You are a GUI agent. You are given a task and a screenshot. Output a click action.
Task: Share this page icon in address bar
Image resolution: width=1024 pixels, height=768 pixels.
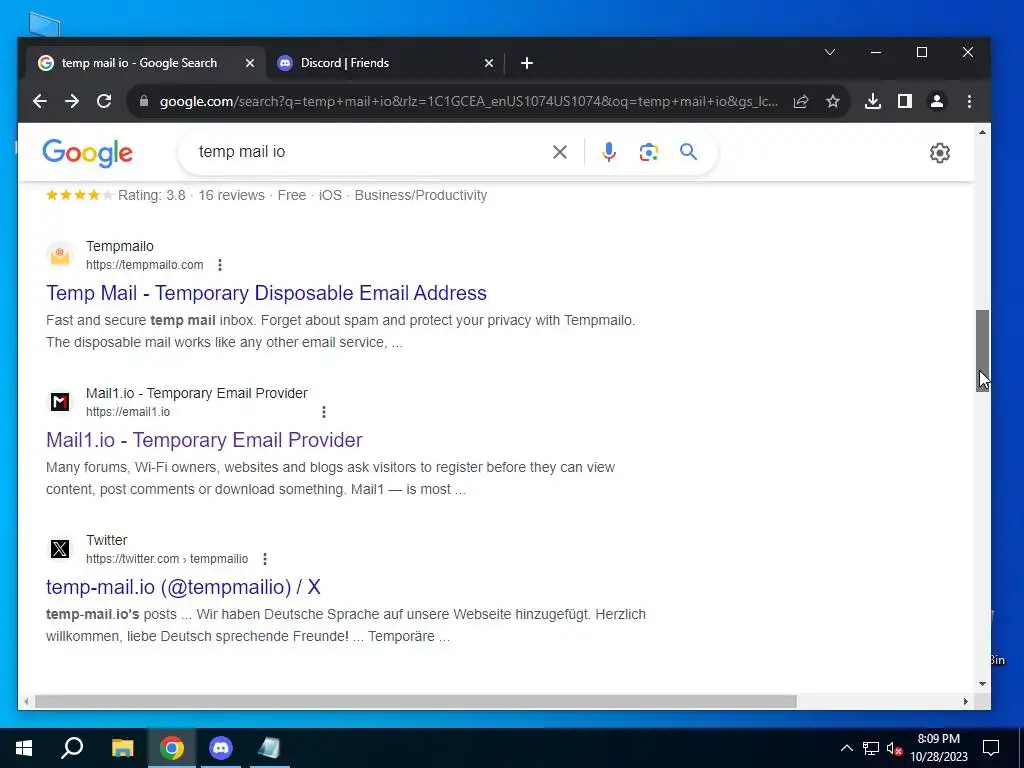[801, 101]
